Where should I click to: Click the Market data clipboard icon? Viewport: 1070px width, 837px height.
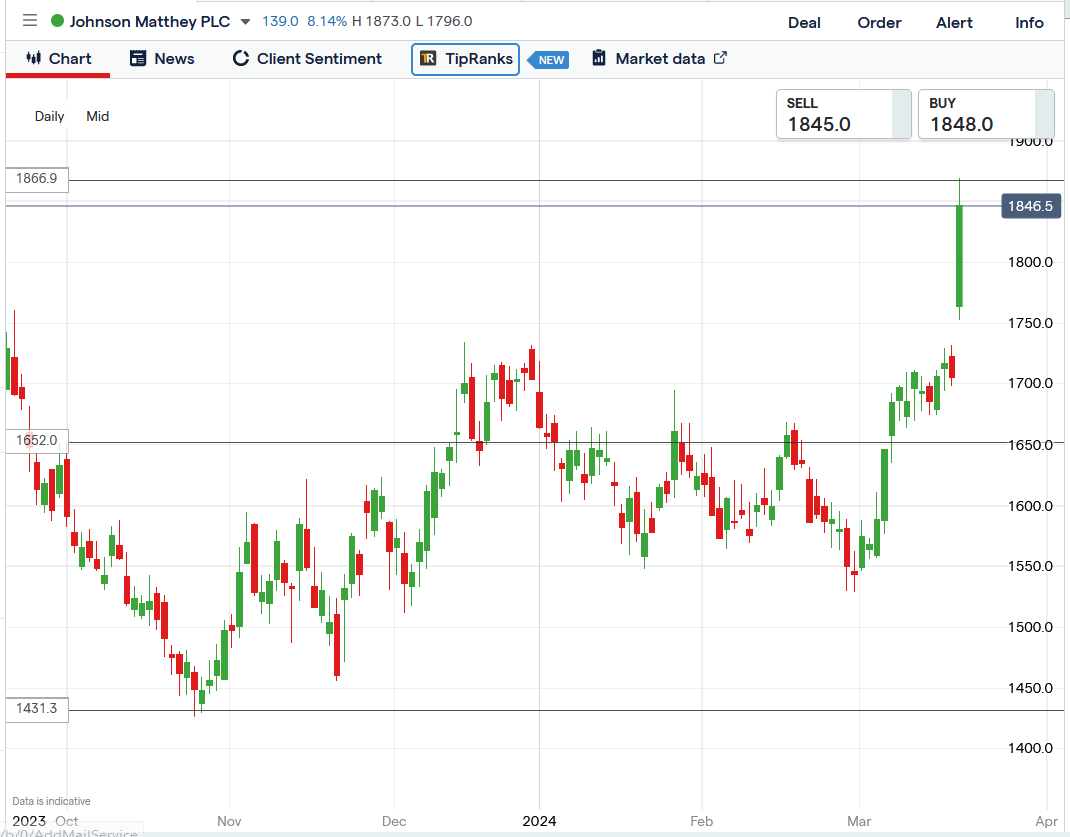pyautogui.click(x=598, y=58)
